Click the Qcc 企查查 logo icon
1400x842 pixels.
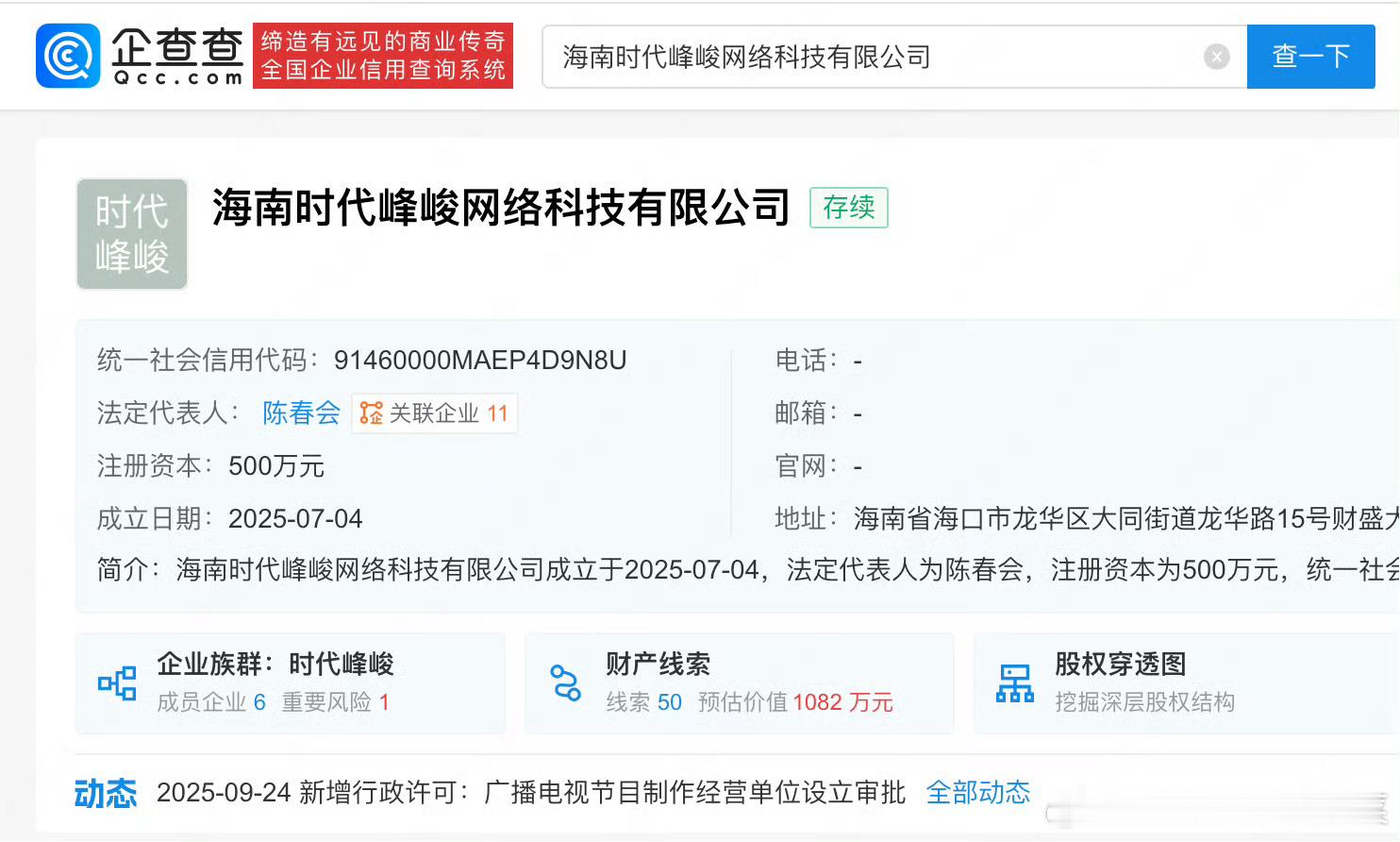[x=68, y=56]
